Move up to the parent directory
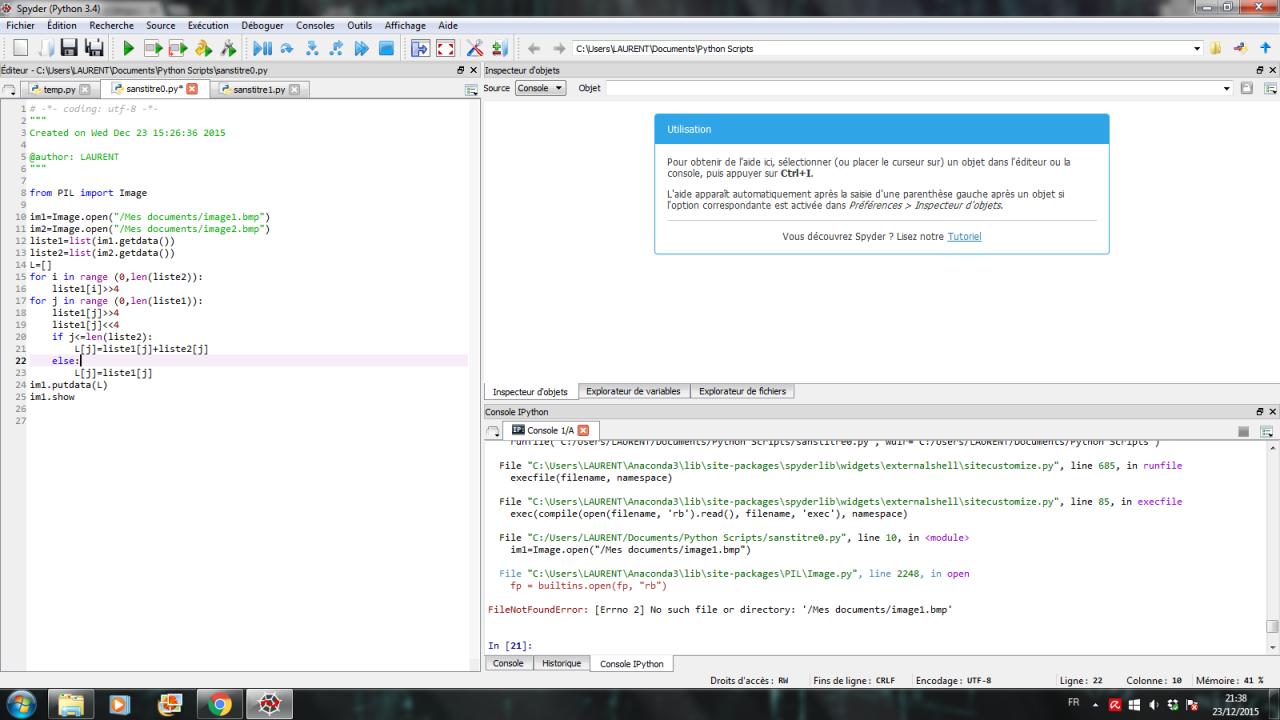The height and width of the screenshot is (720, 1280). pyautogui.click(x=1266, y=48)
